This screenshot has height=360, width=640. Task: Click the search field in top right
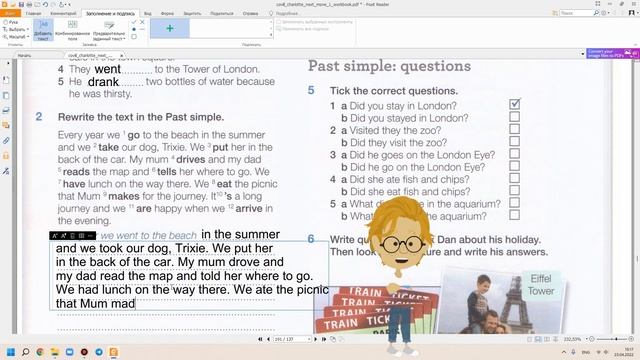click(576, 13)
